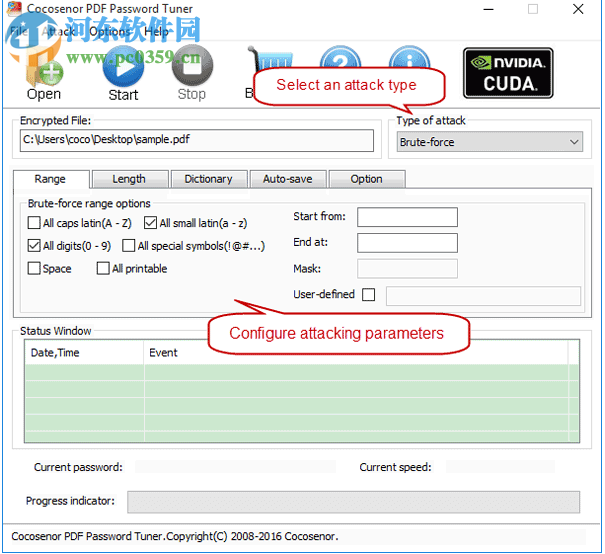Enable the All printable checkbox
This screenshot has width=605, height=554.
pos(103,268)
